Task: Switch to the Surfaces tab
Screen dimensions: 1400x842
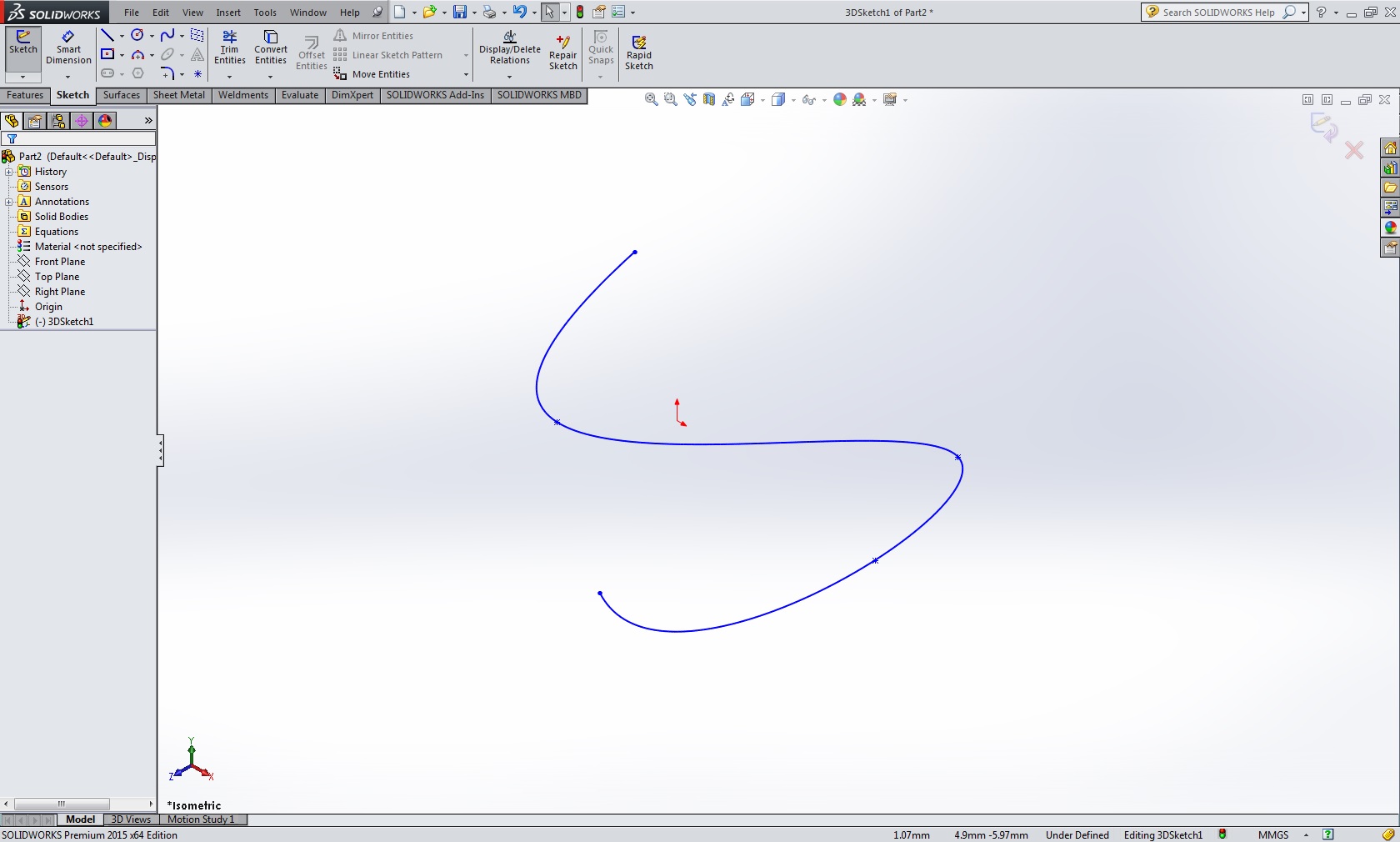Action: tap(121, 95)
